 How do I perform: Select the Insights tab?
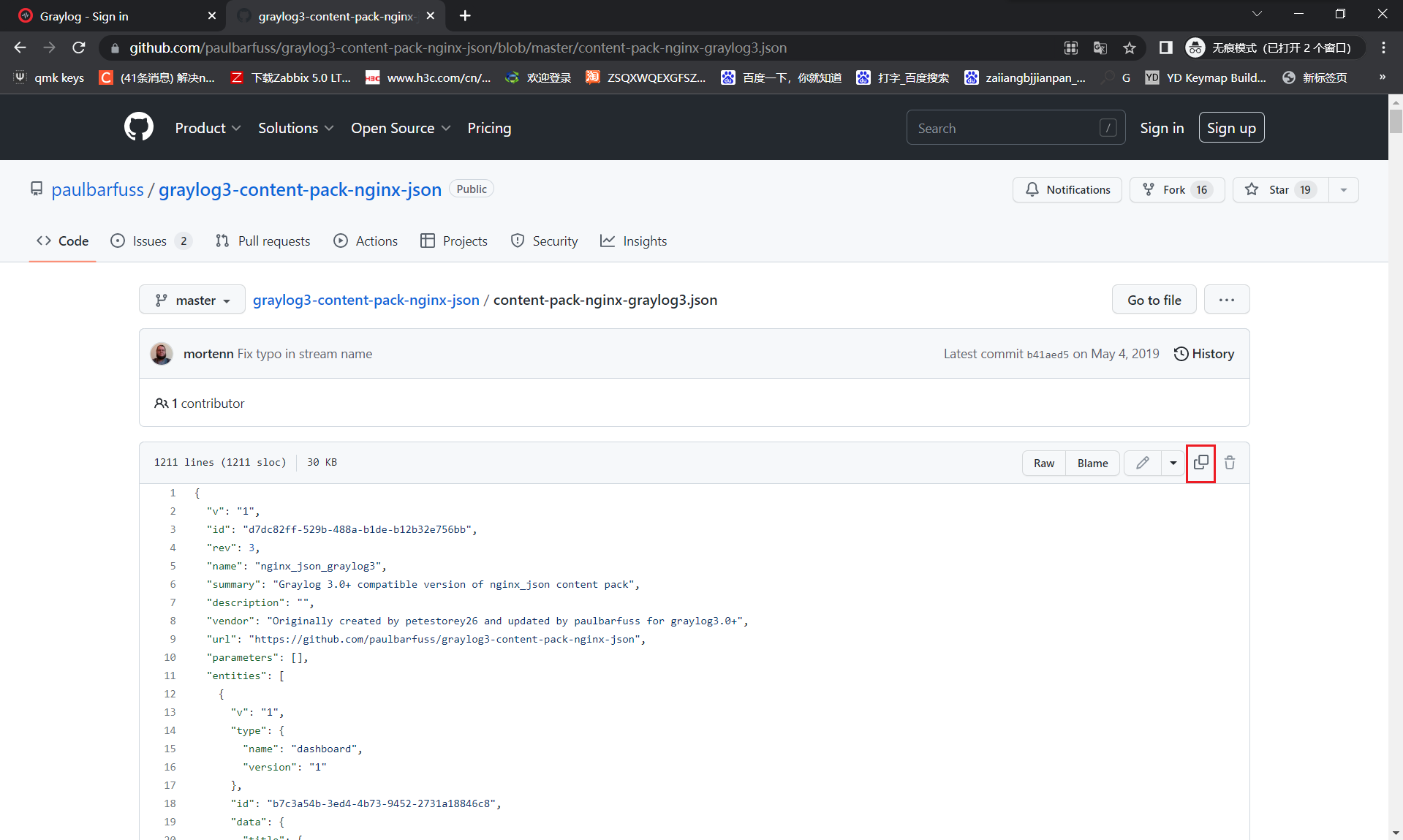(633, 241)
